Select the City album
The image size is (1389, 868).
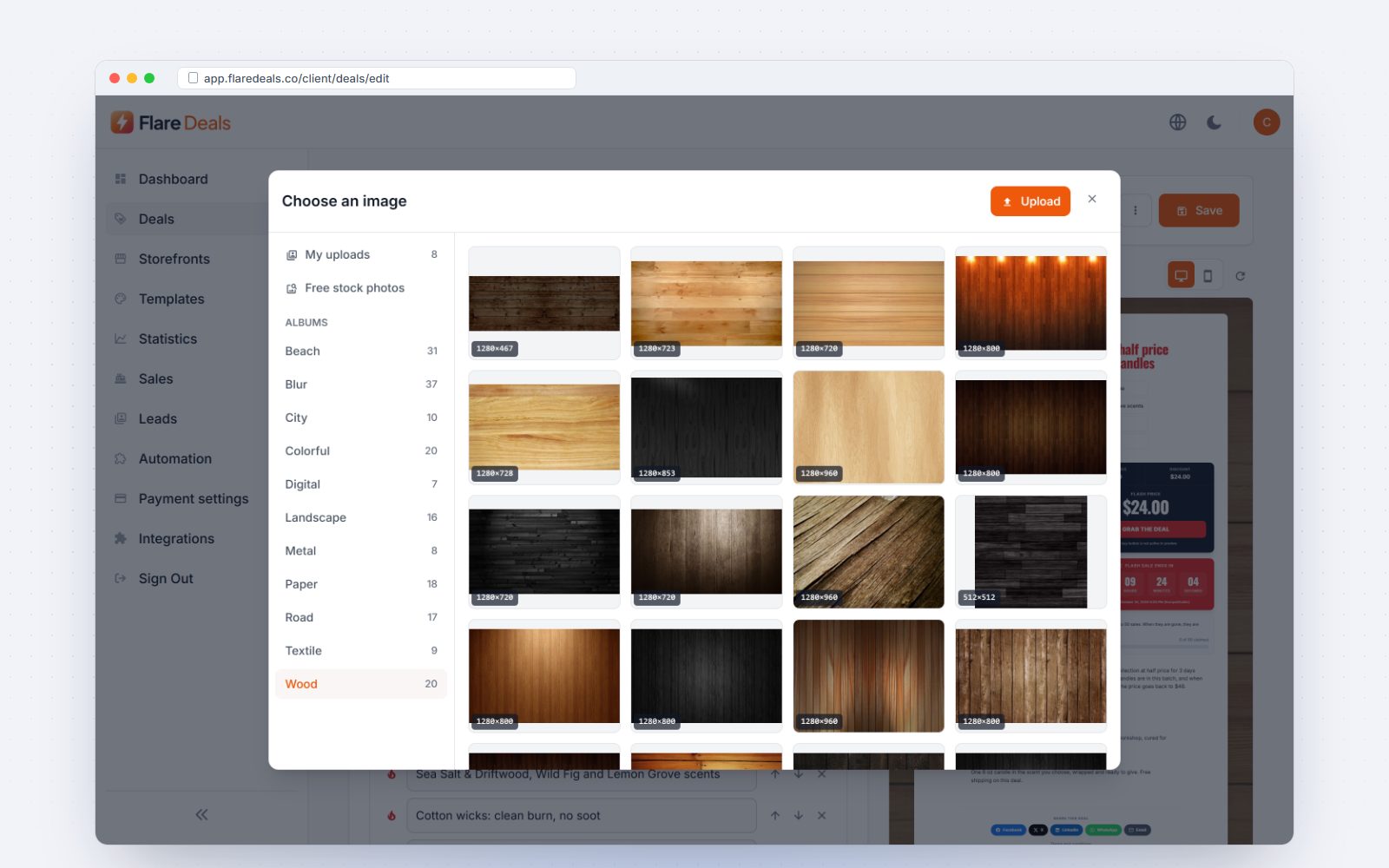click(361, 418)
